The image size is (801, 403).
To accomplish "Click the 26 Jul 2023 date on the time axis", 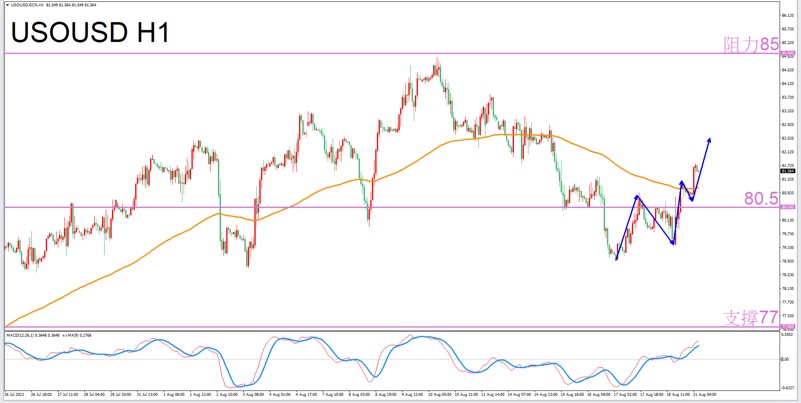I will coord(13,395).
